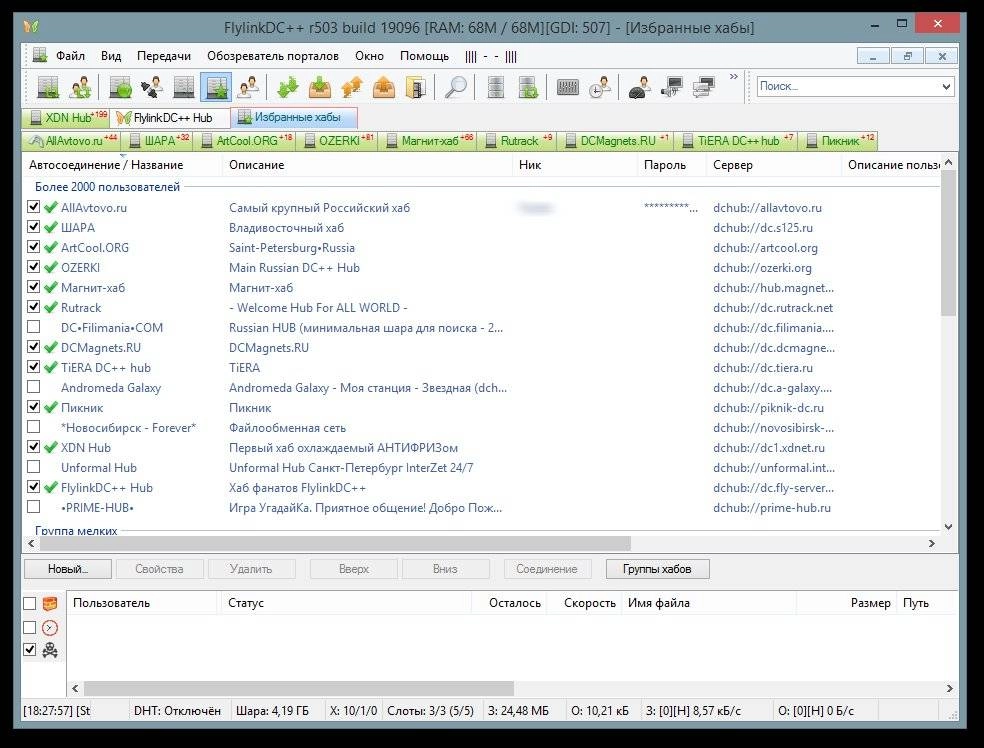Toggle checkbox beside red clock icon
Viewport: 984px width, 748px height.
click(x=29, y=628)
